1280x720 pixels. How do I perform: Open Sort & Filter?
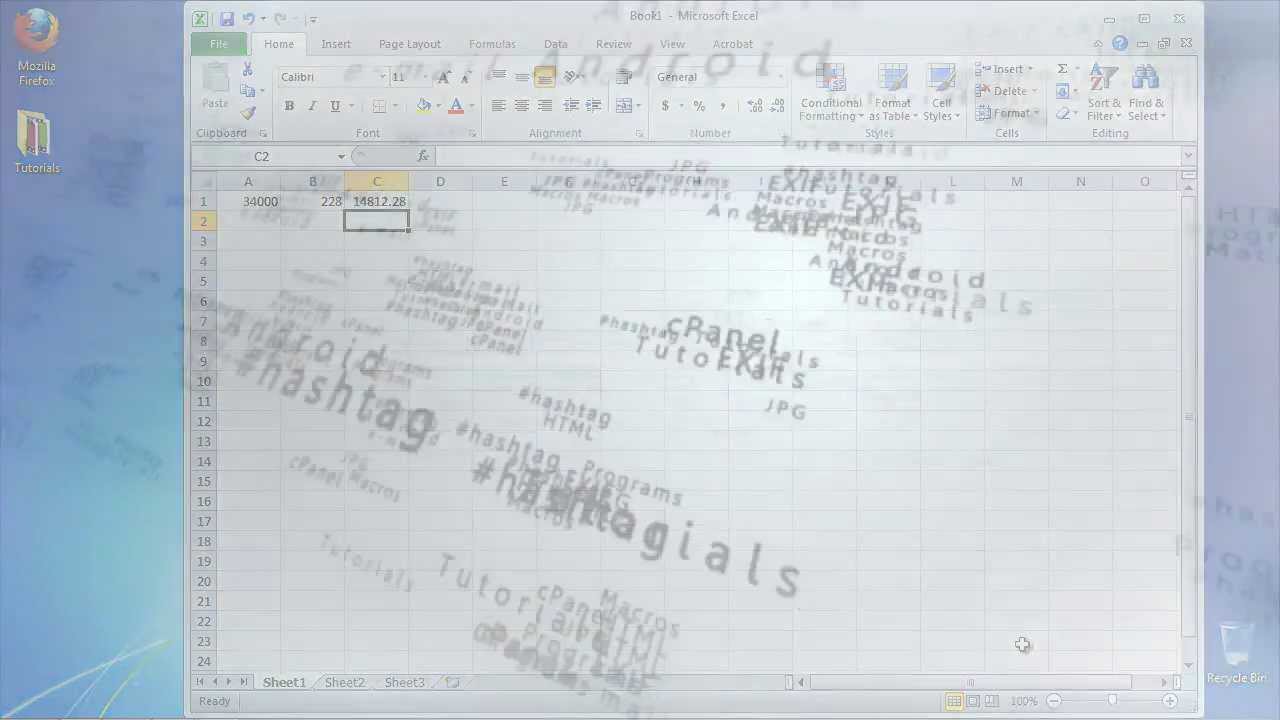1105,93
